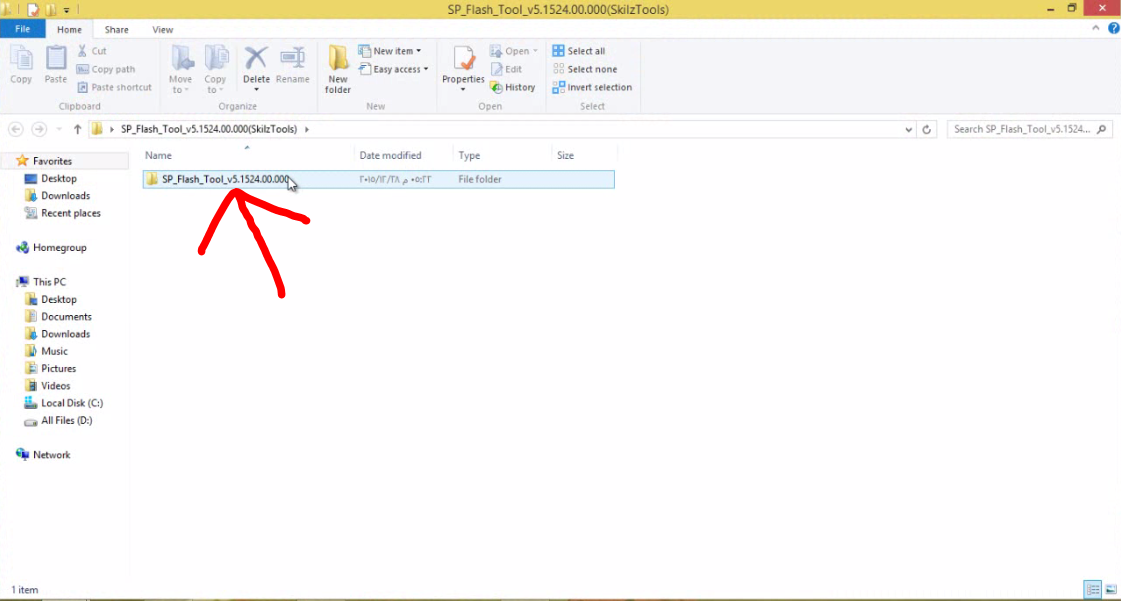Open Music under This PC

pyautogui.click(x=54, y=351)
